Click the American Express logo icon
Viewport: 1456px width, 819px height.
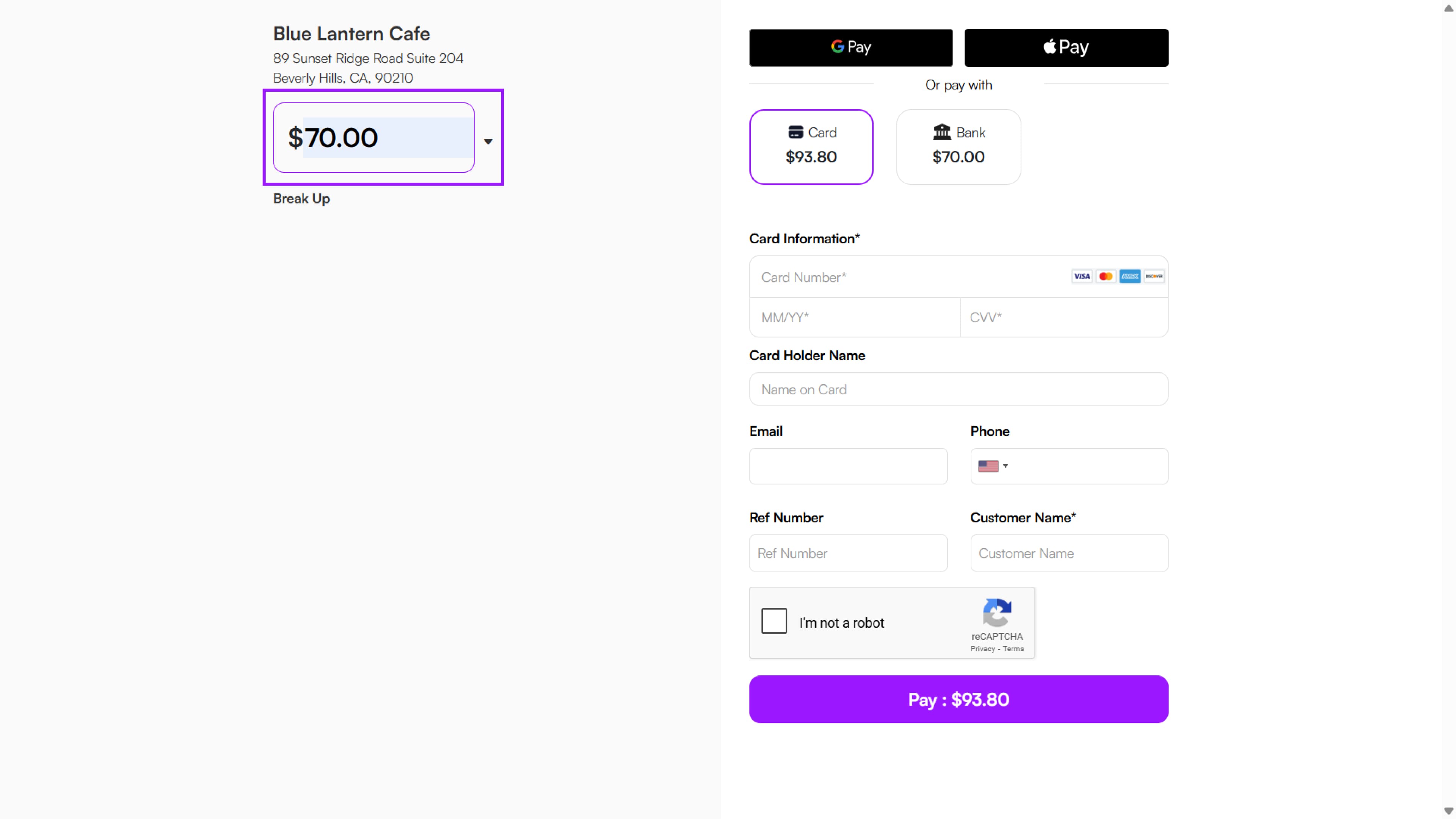click(1130, 276)
